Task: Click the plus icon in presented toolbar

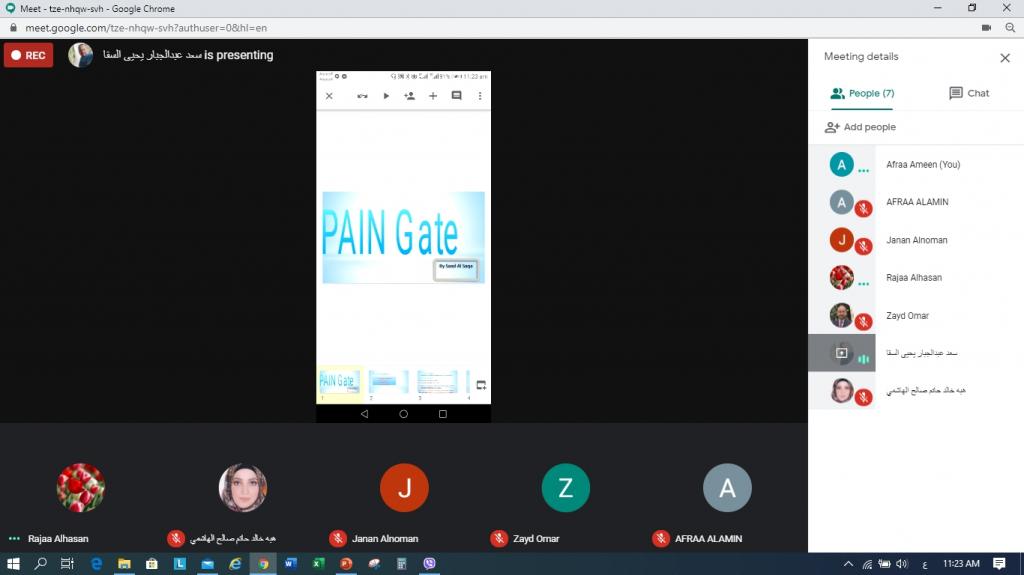Action: click(433, 96)
